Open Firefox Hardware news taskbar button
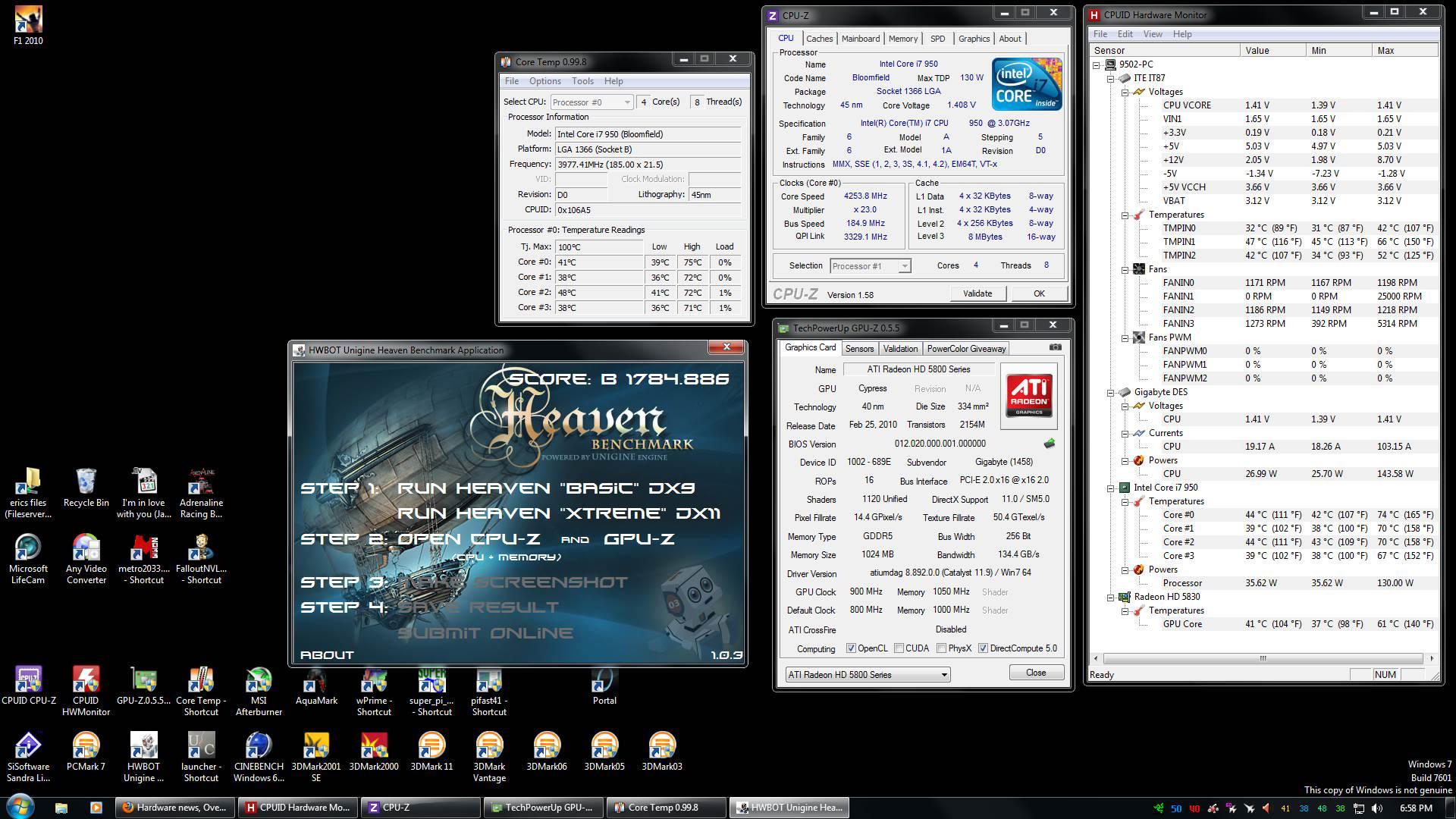 click(174, 808)
